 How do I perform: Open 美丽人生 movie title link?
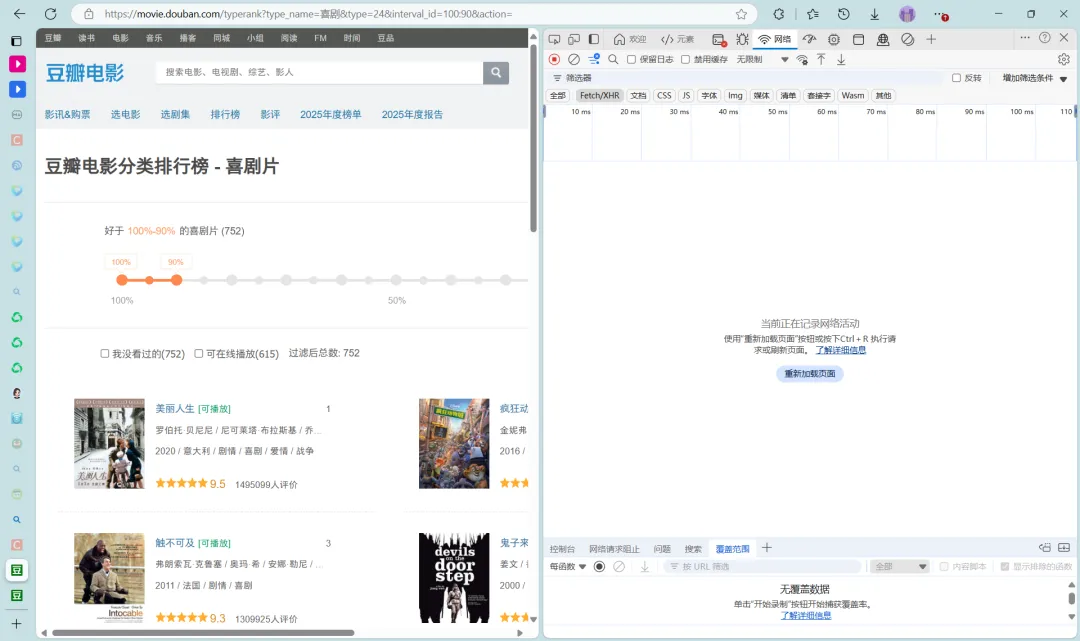tap(175, 408)
